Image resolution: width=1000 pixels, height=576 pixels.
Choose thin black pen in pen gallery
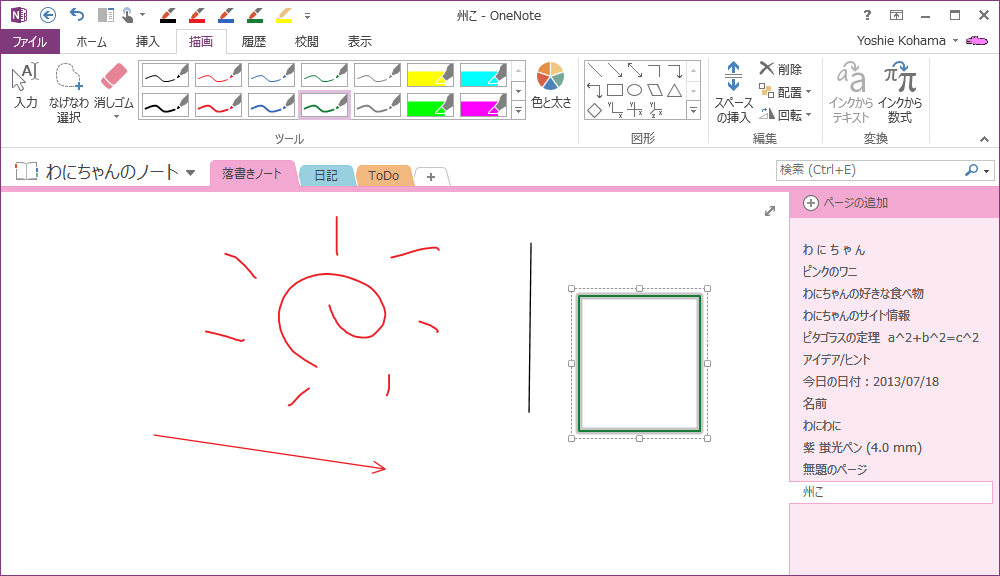165,75
